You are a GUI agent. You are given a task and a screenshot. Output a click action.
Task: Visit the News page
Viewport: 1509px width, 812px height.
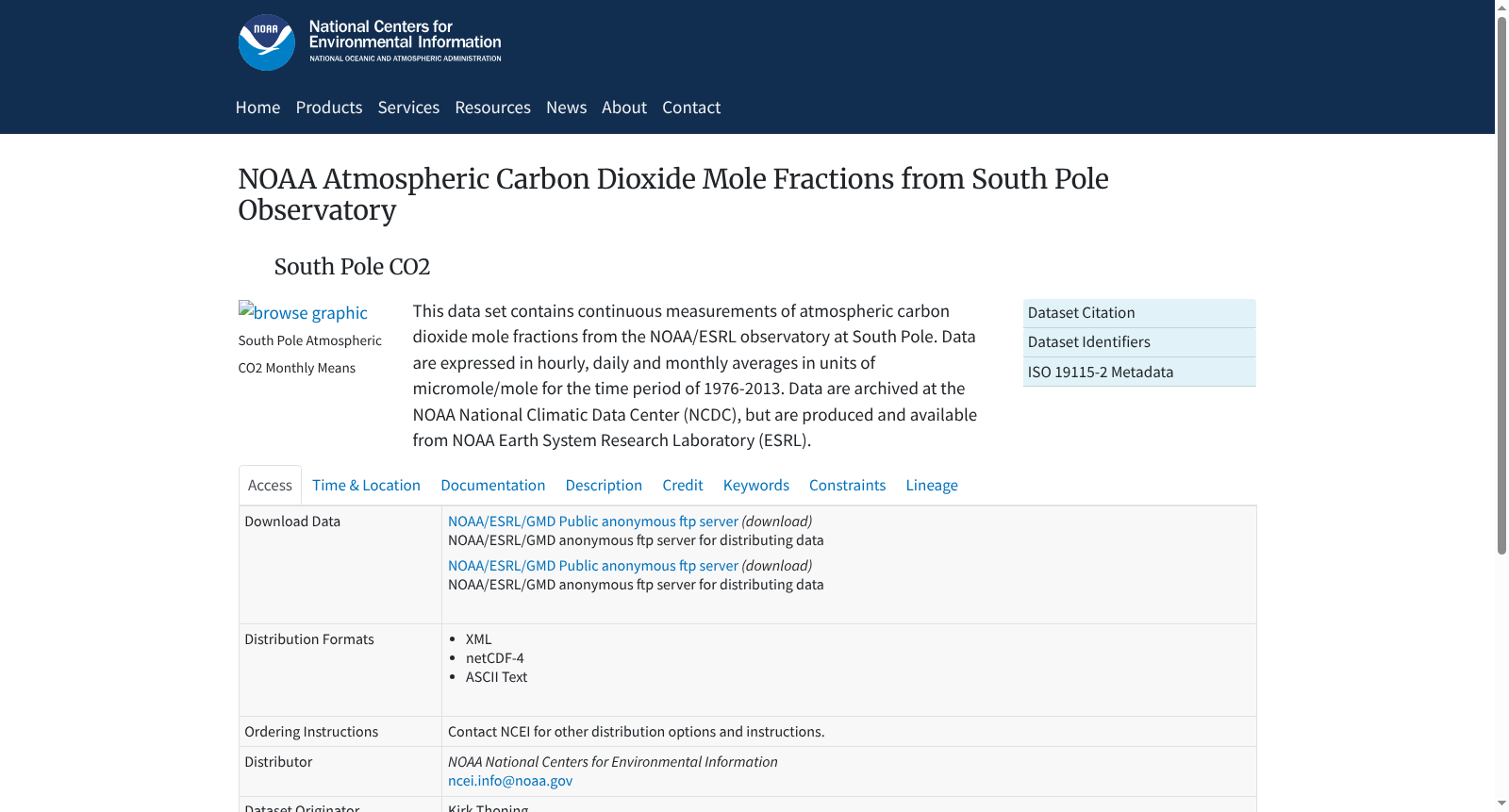coord(566,108)
